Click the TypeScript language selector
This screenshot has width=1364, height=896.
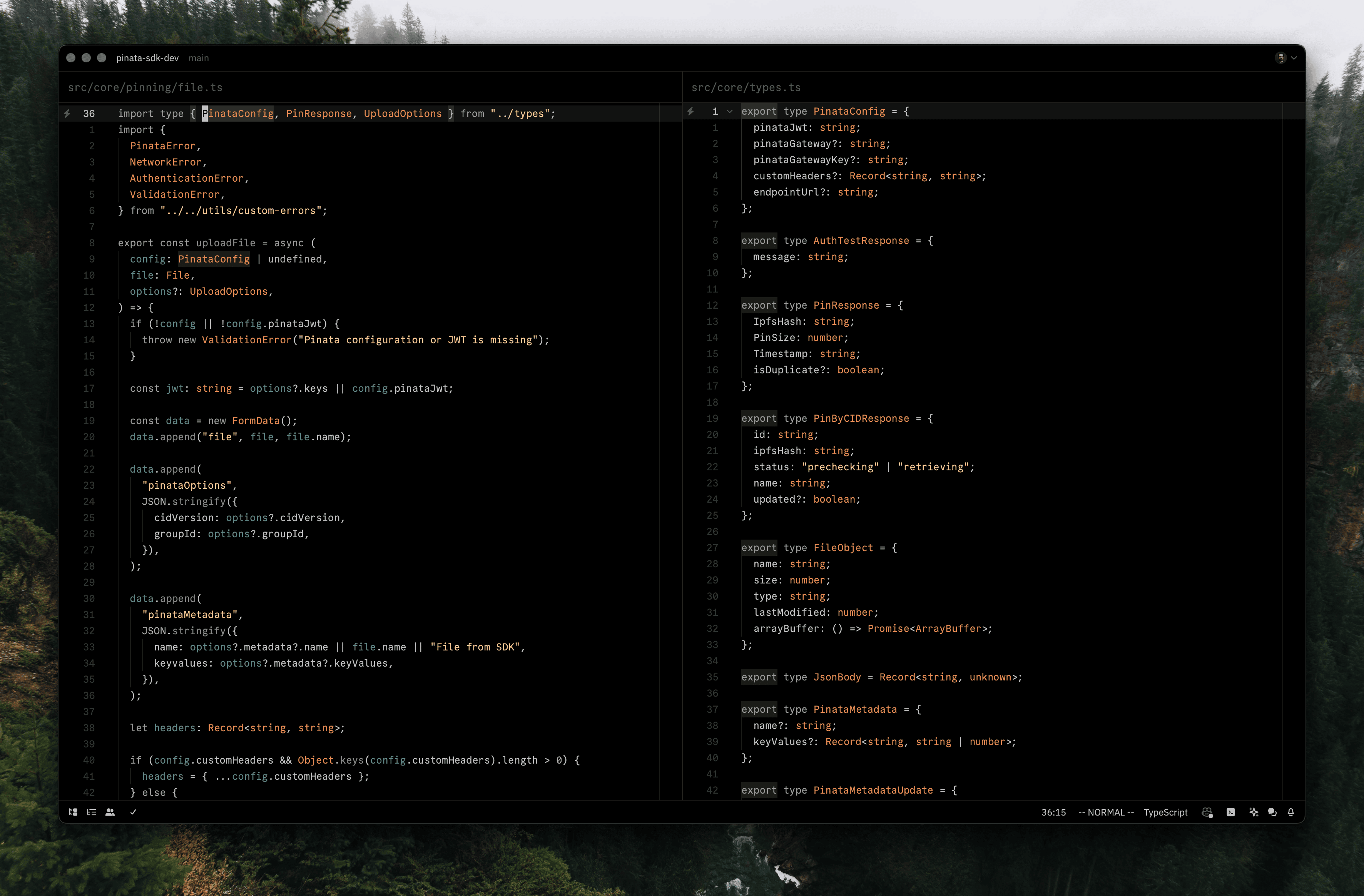pyautogui.click(x=1165, y=812)
